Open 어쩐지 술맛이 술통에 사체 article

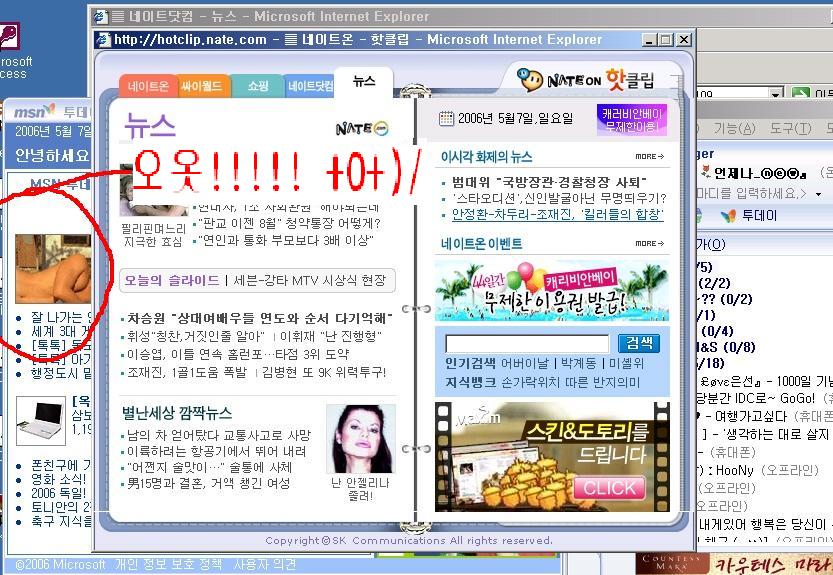209,468
